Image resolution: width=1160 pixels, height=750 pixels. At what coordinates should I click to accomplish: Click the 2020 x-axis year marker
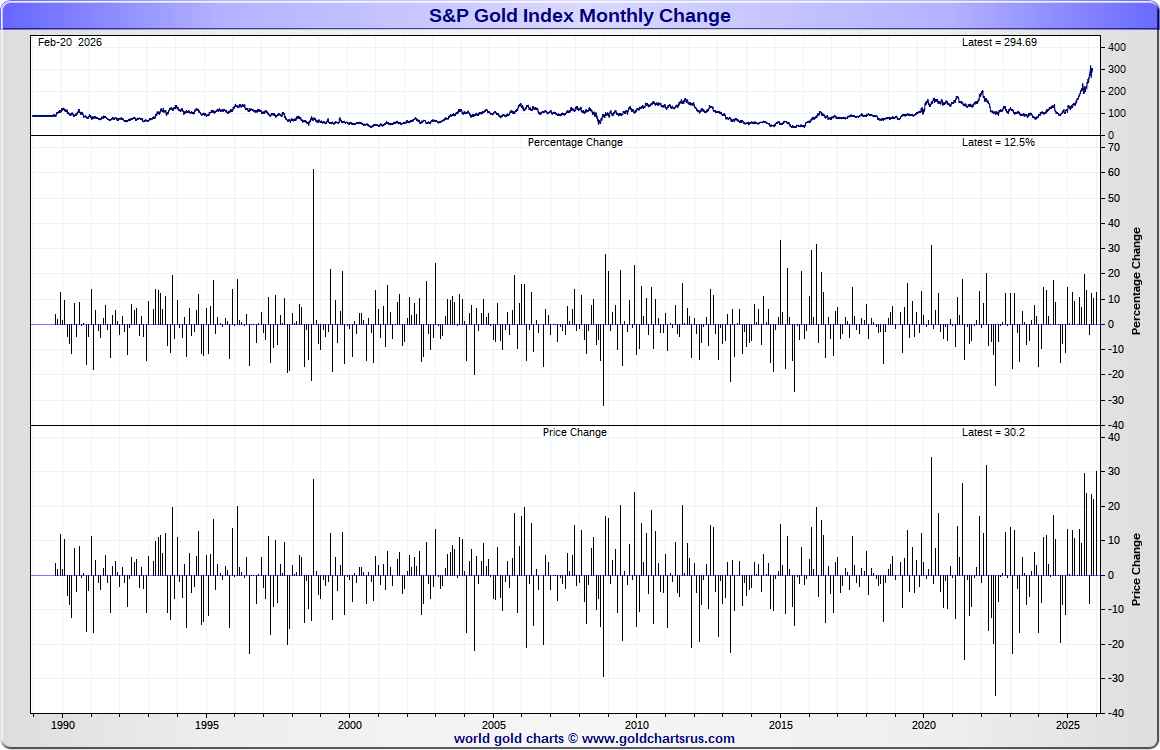pos(924,725)
